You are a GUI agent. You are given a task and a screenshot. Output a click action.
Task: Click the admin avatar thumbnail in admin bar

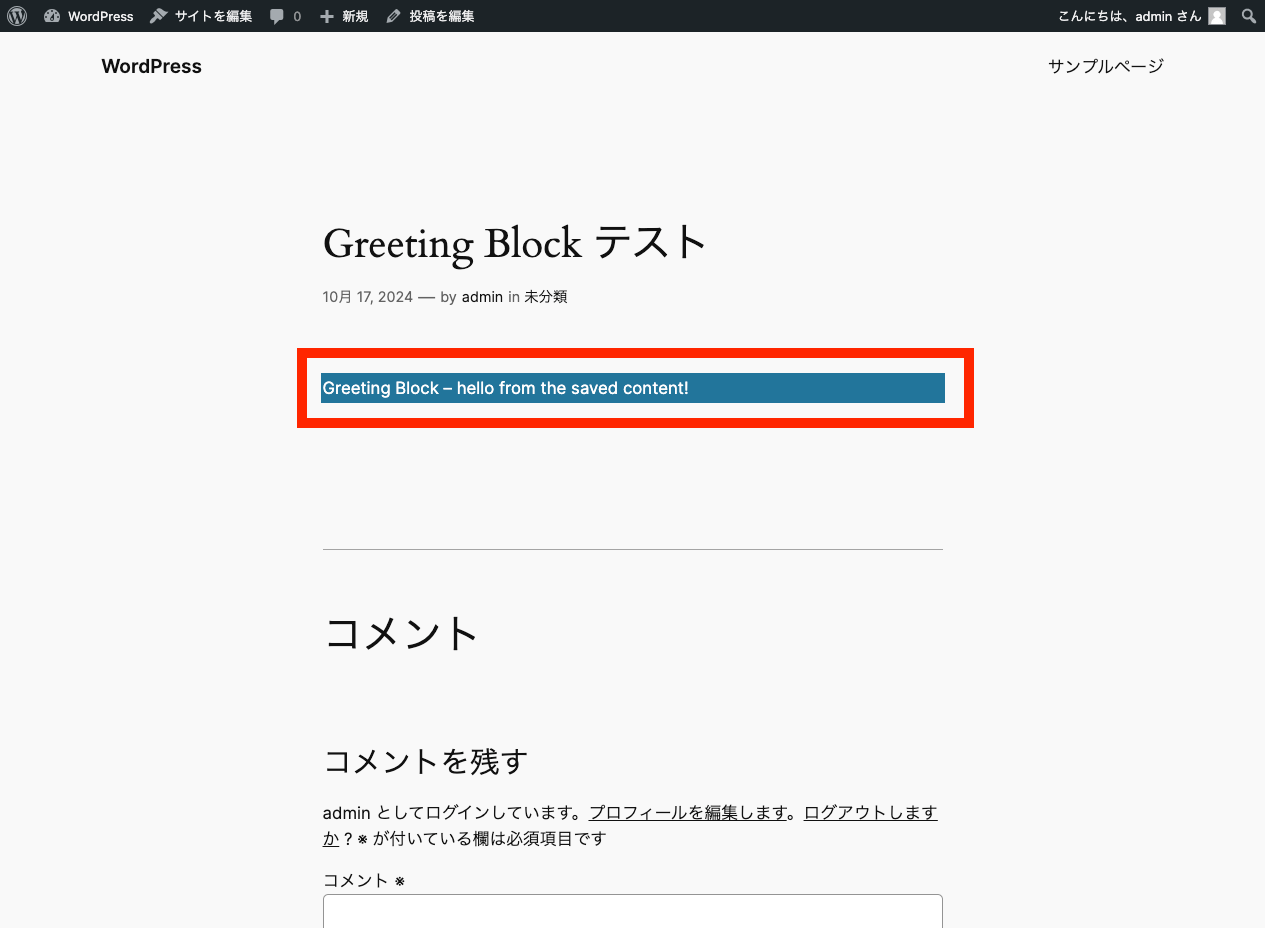[1217, 16]
